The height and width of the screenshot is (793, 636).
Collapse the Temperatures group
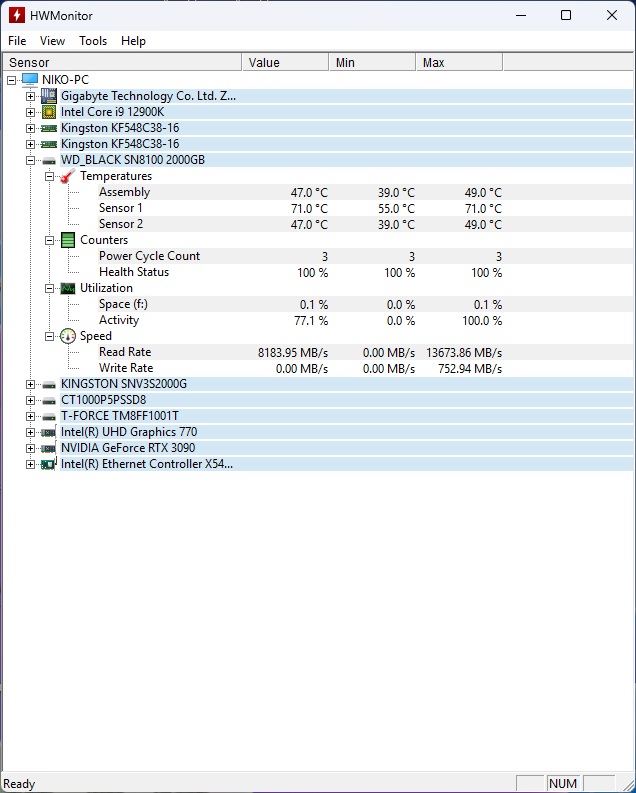point(49,177)
